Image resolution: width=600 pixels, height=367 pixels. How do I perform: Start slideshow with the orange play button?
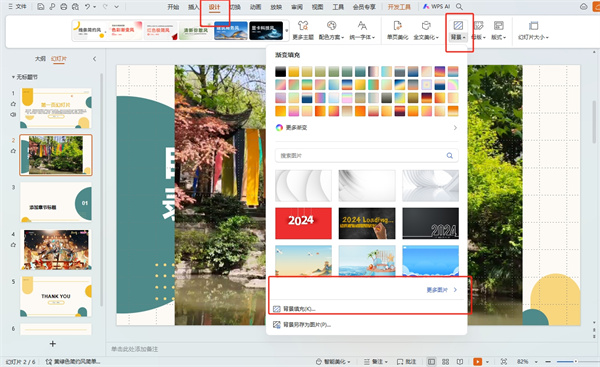coord(478,362)
